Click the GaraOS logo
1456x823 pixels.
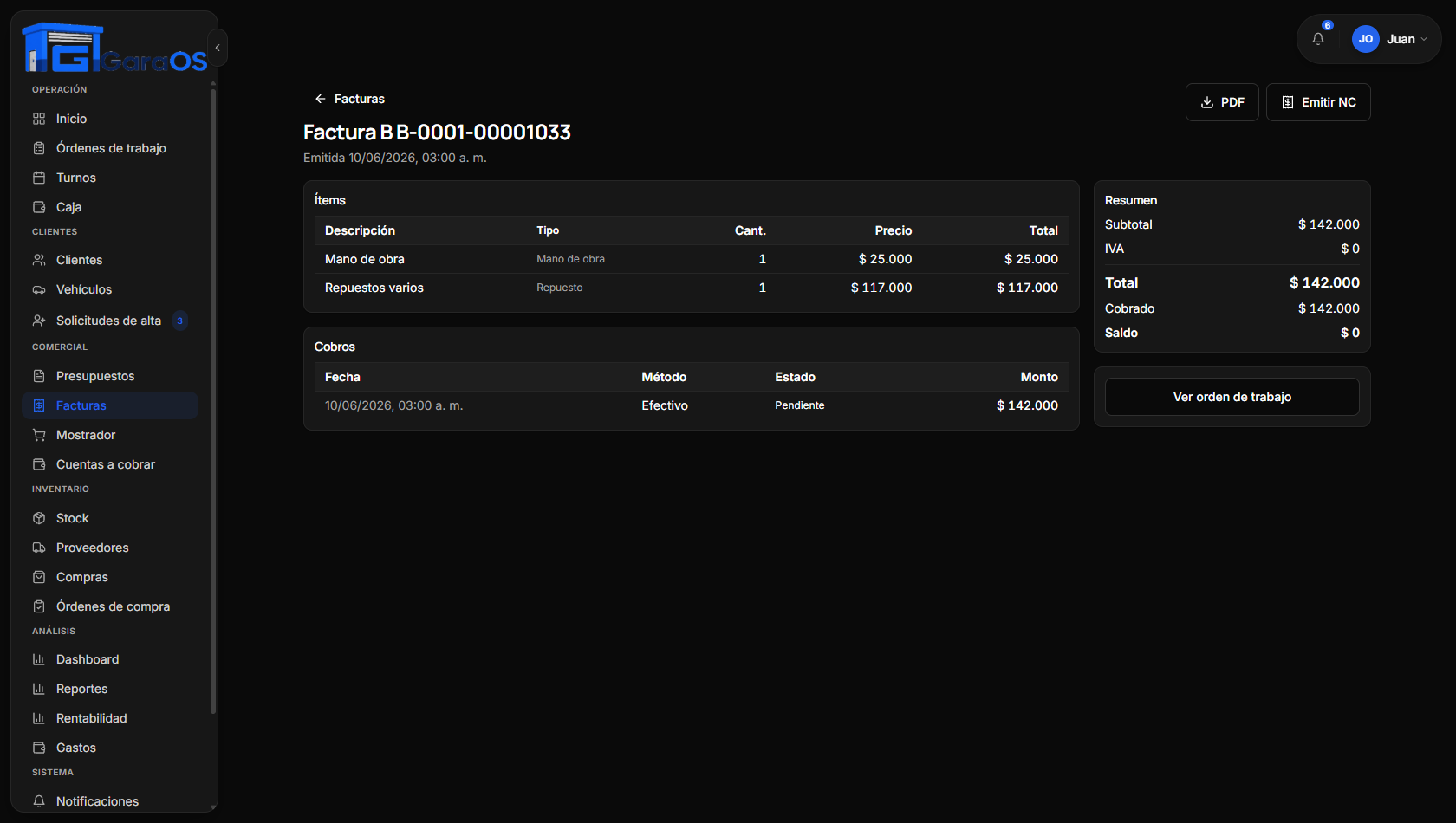click(x=114, y=48)
